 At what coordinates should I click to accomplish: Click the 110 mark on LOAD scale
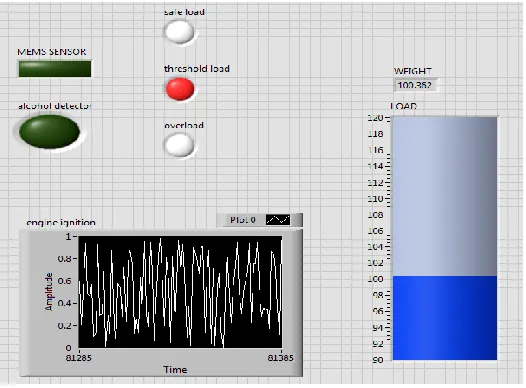(x=375, y=199)
